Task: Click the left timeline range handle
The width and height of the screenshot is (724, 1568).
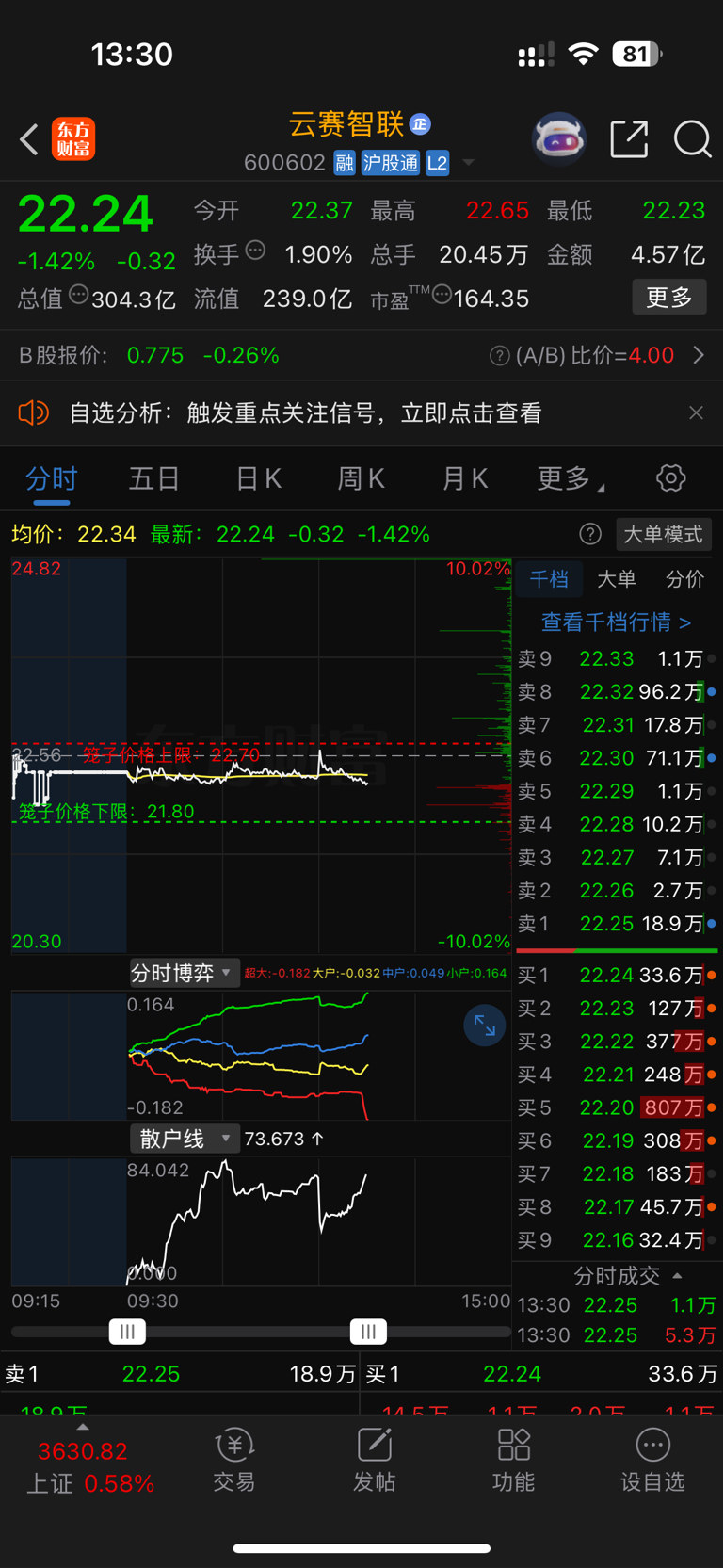Action: click(x=127, y=1332)
